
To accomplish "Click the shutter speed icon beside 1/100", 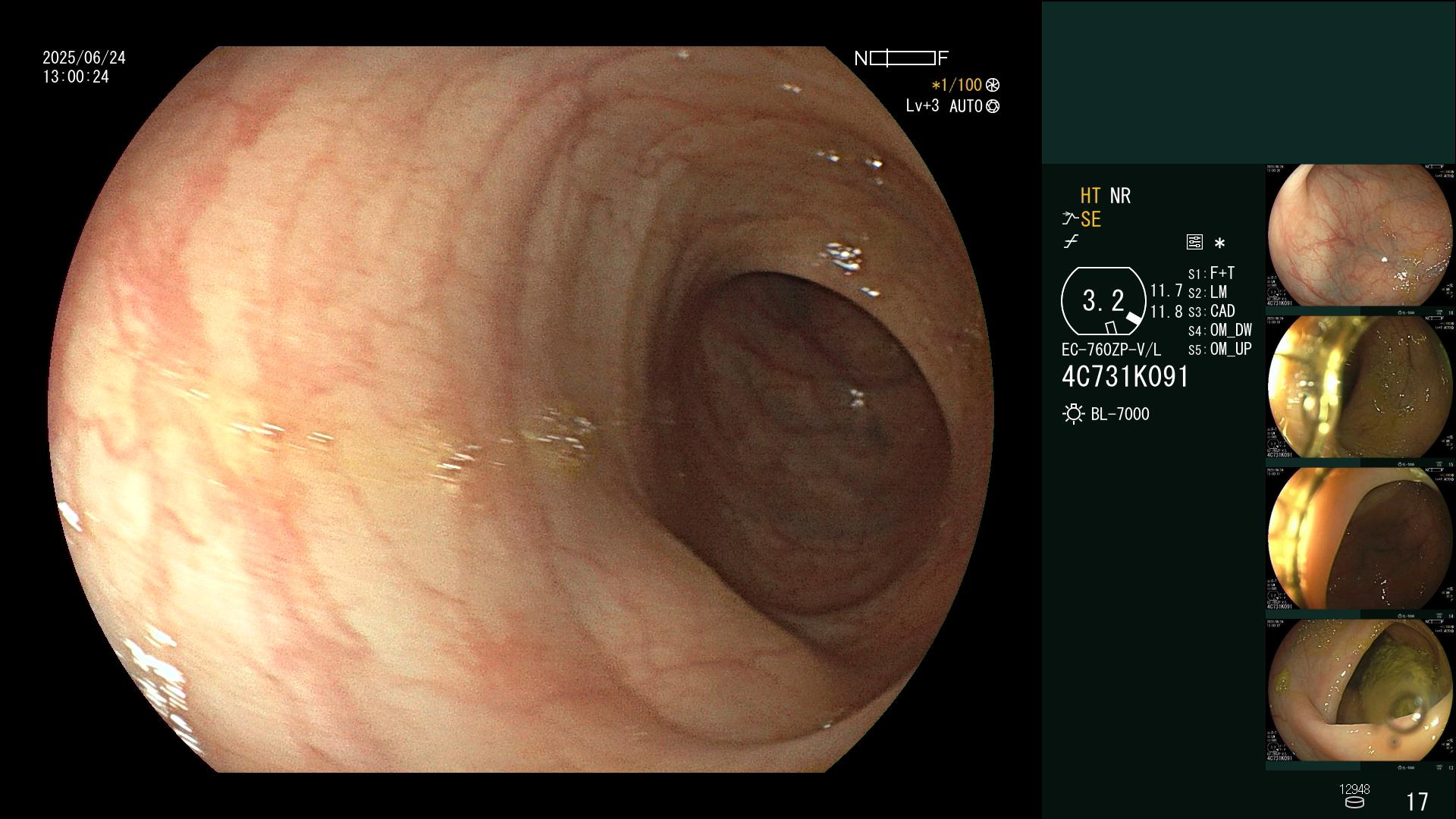I will [x=993, y=85].
